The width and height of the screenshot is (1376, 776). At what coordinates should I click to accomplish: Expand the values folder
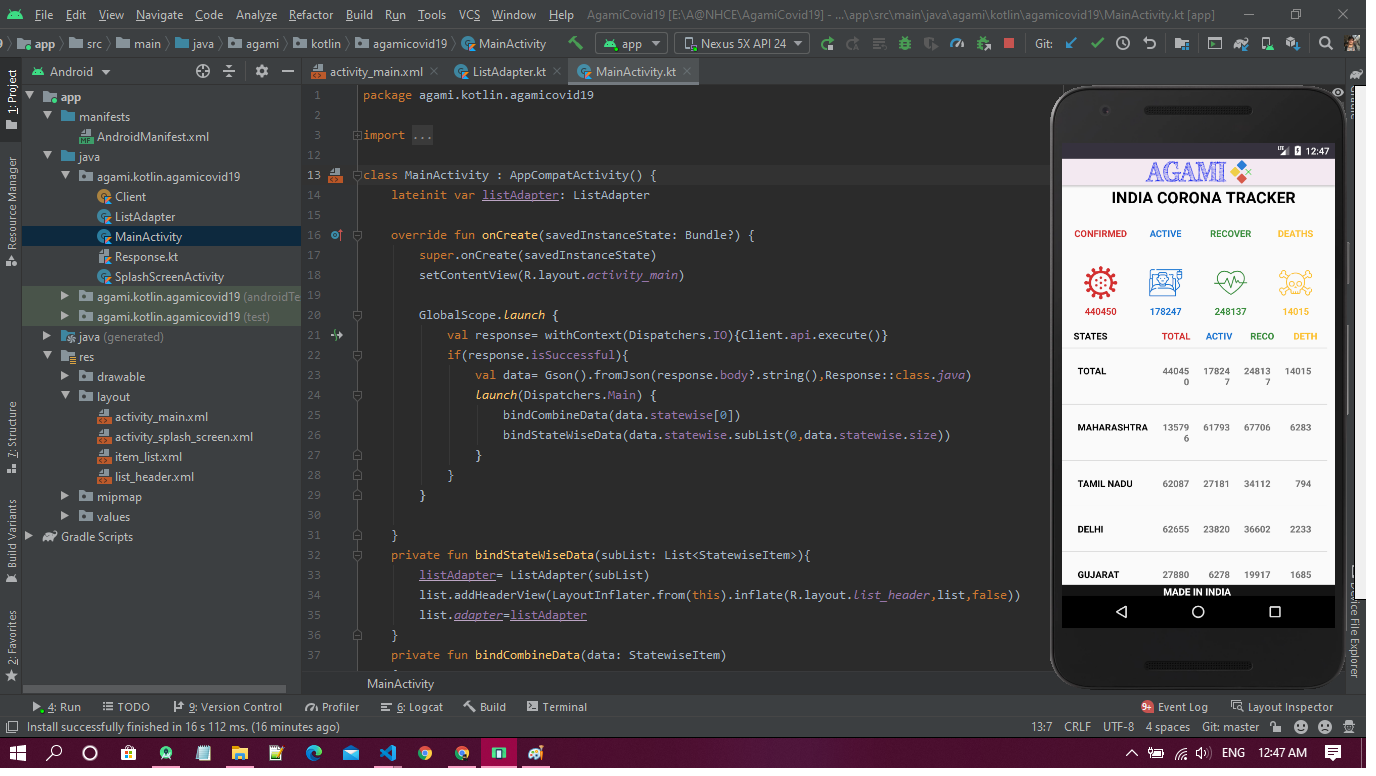click(x=66, y=517)
